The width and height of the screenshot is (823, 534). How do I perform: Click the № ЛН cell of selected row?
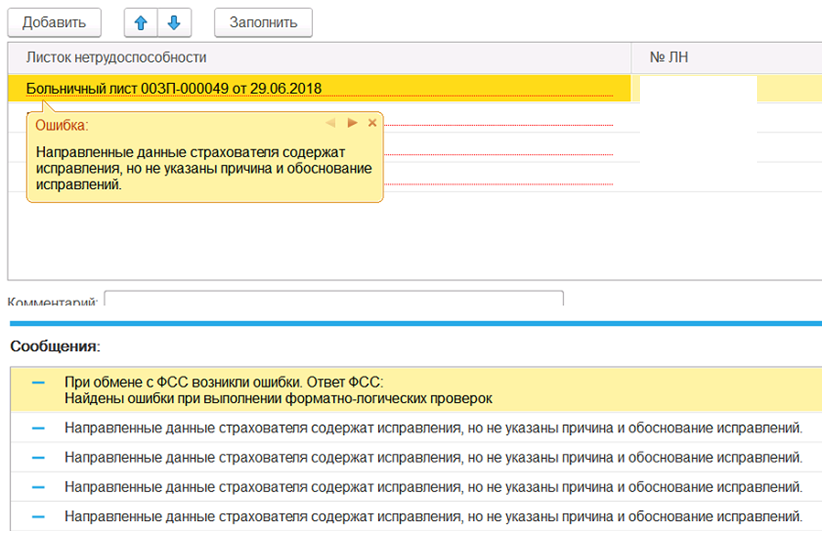click(x=697, y=88)
